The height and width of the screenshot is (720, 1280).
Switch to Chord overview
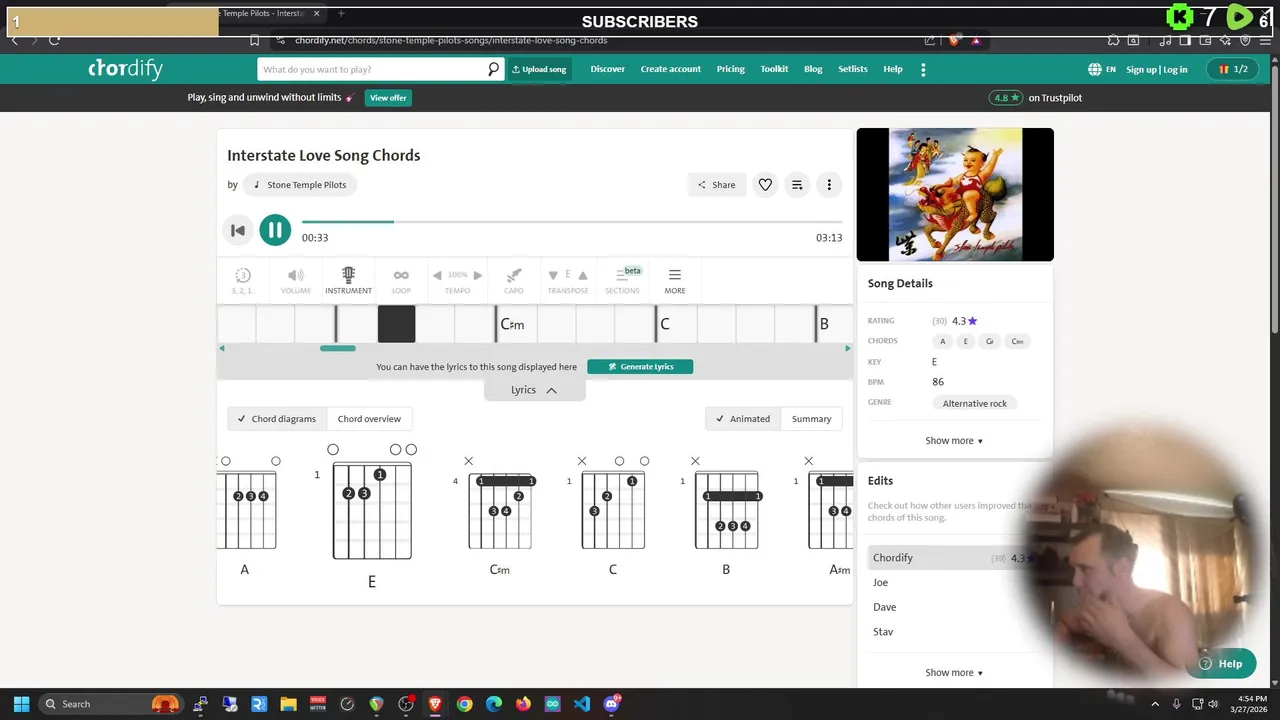click(369, 419)
